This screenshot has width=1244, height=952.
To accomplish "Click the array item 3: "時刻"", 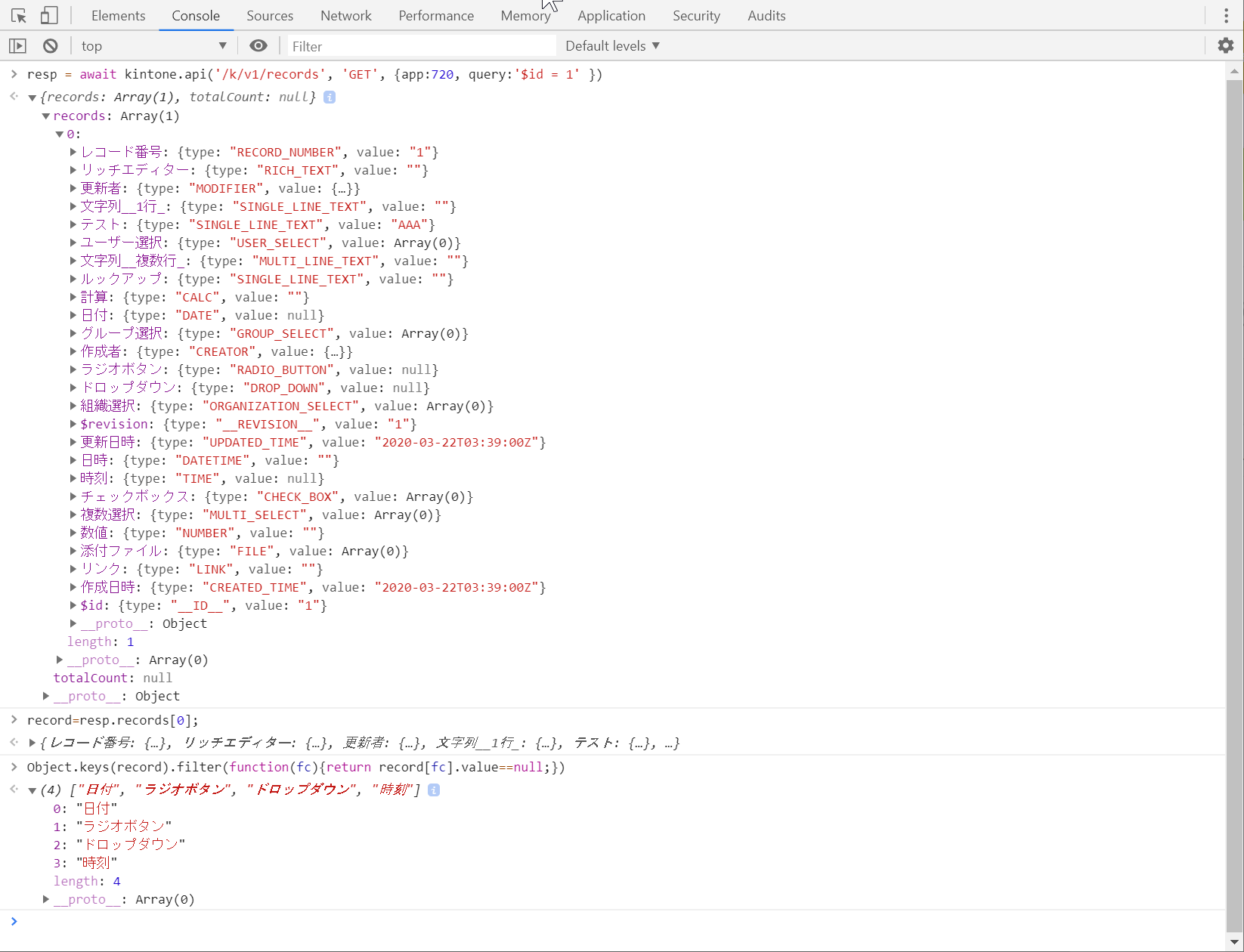I will tap(85, 863).
